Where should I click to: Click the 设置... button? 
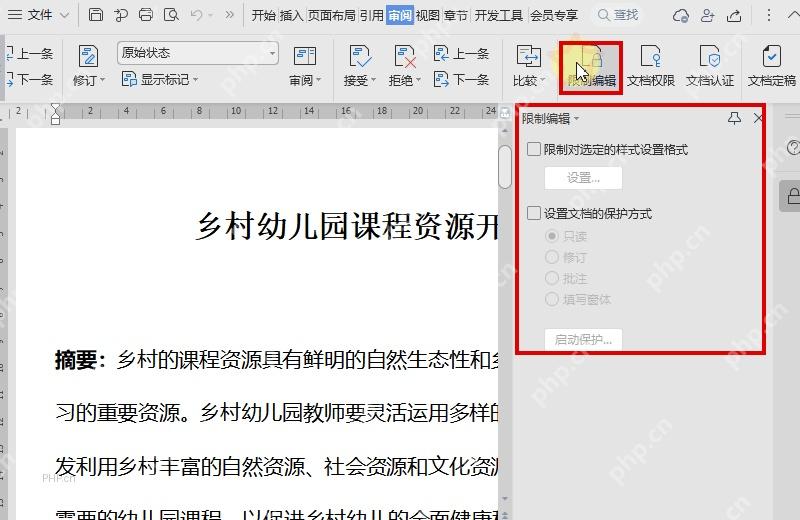point(583,178)
